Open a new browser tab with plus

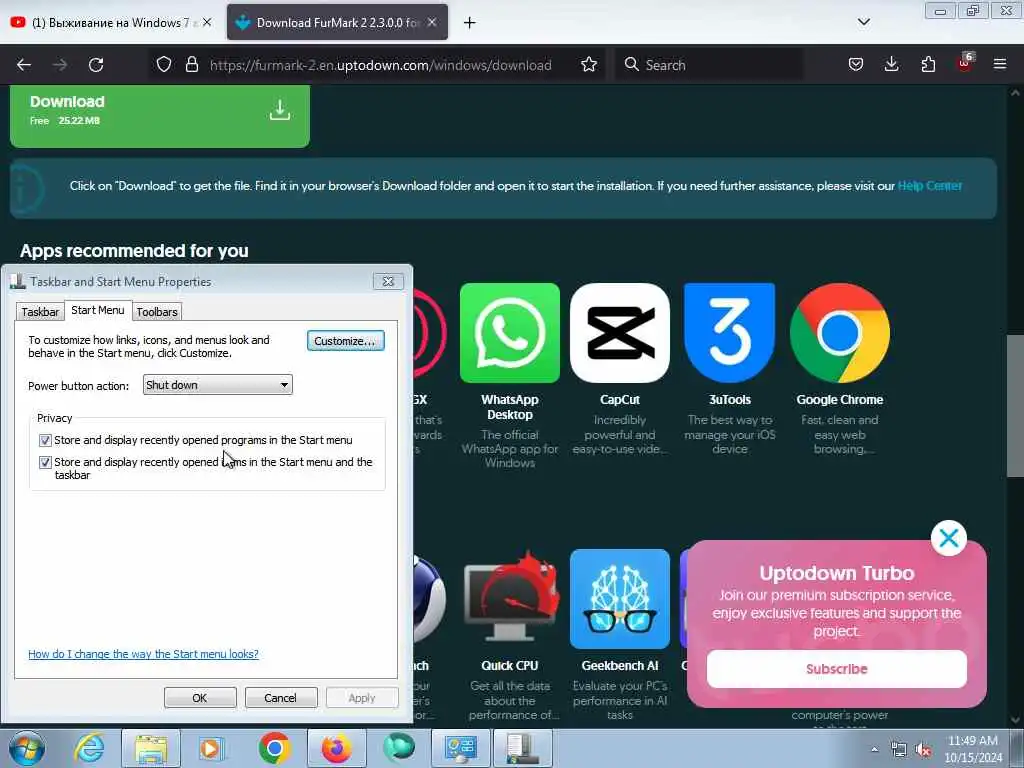click(x=470, y=23)
